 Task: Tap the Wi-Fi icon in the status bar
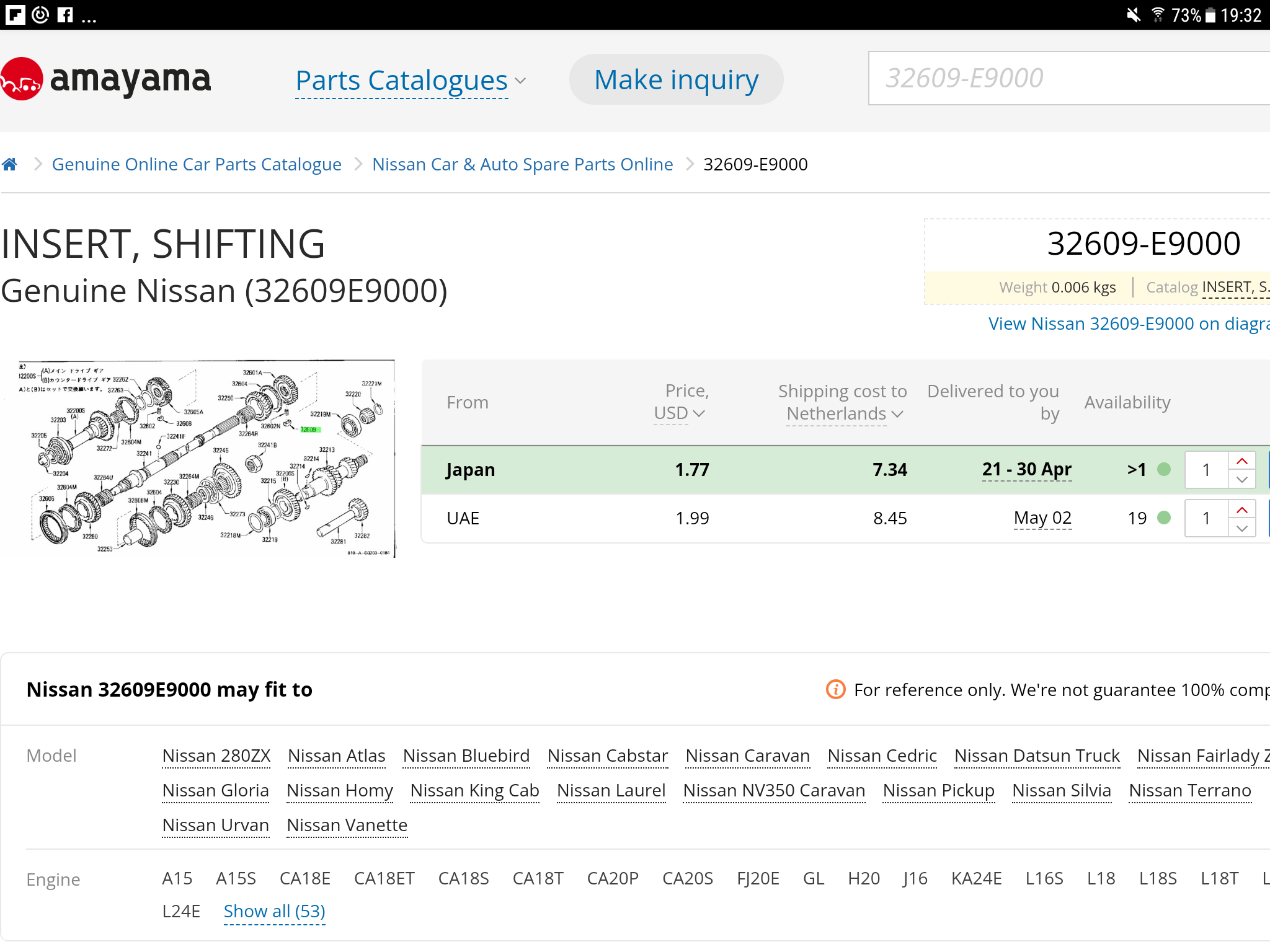point(1157,14)
